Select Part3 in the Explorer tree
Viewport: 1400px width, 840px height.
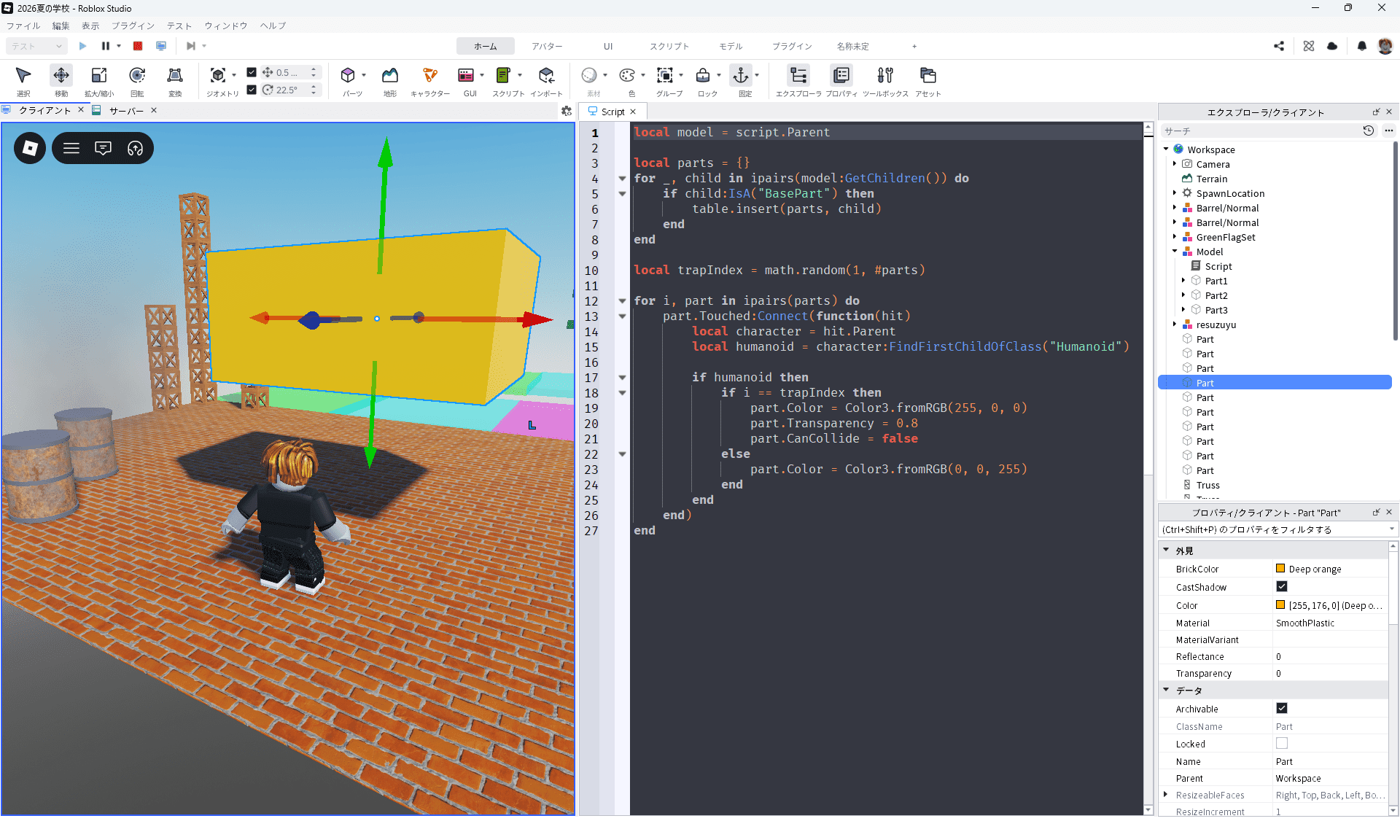click(1216, 310)
